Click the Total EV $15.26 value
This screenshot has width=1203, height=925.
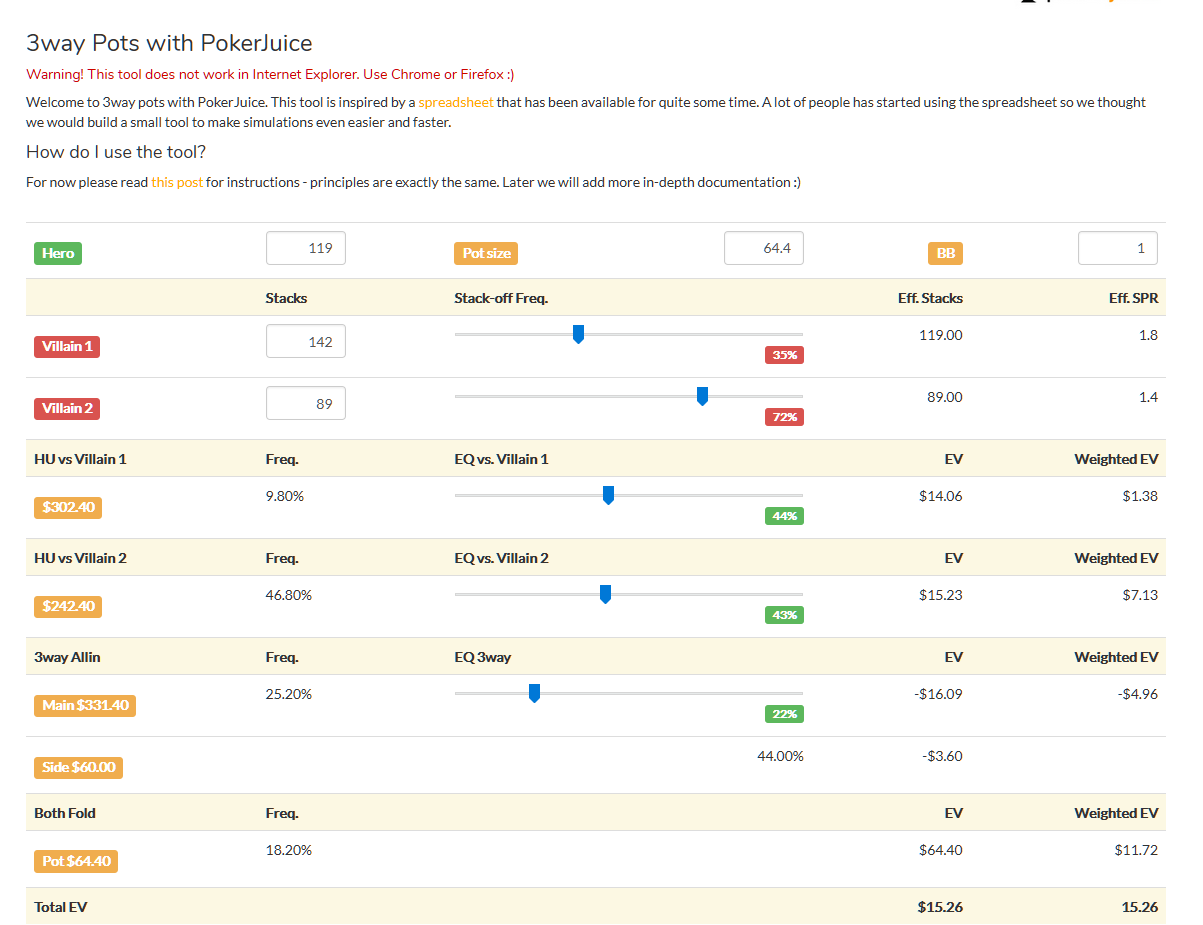tap(940, 907)
